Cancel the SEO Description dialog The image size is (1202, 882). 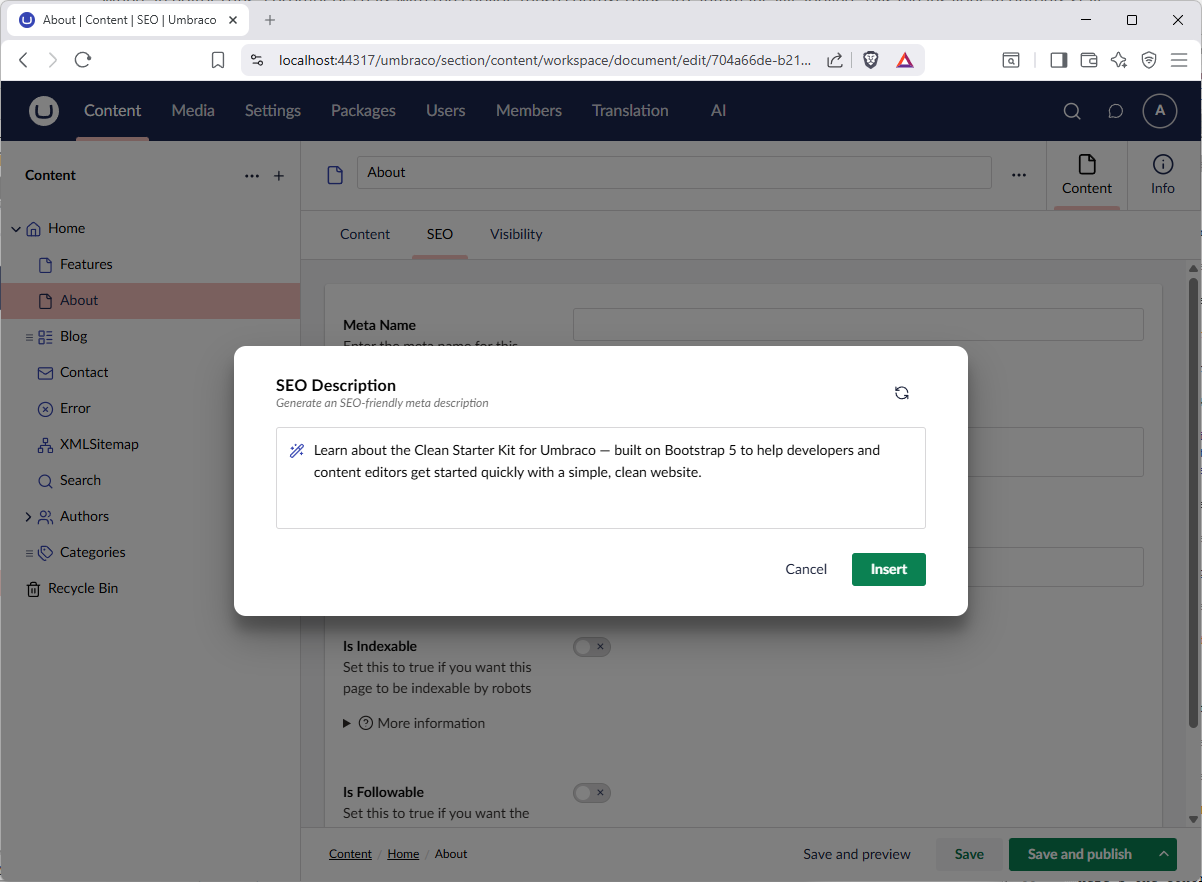tap(806, 568)
